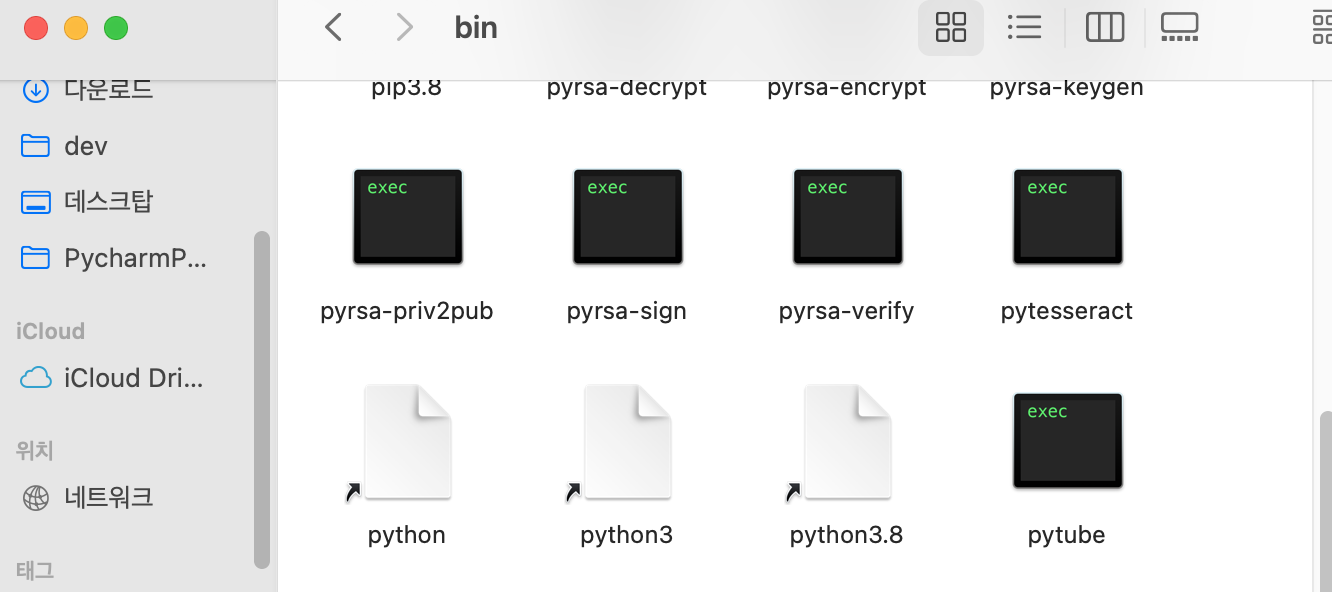Select the python3 alias file icon
The image size is (1332, 592).
point(627,442)
